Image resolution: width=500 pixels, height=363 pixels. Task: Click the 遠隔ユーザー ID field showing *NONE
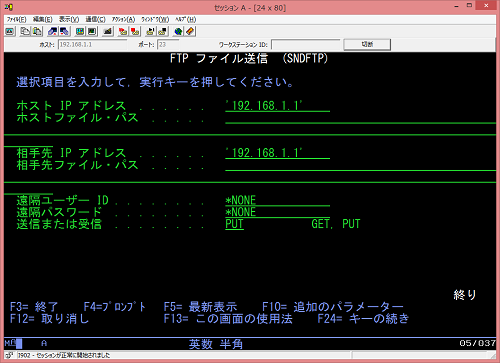[277, 200]
